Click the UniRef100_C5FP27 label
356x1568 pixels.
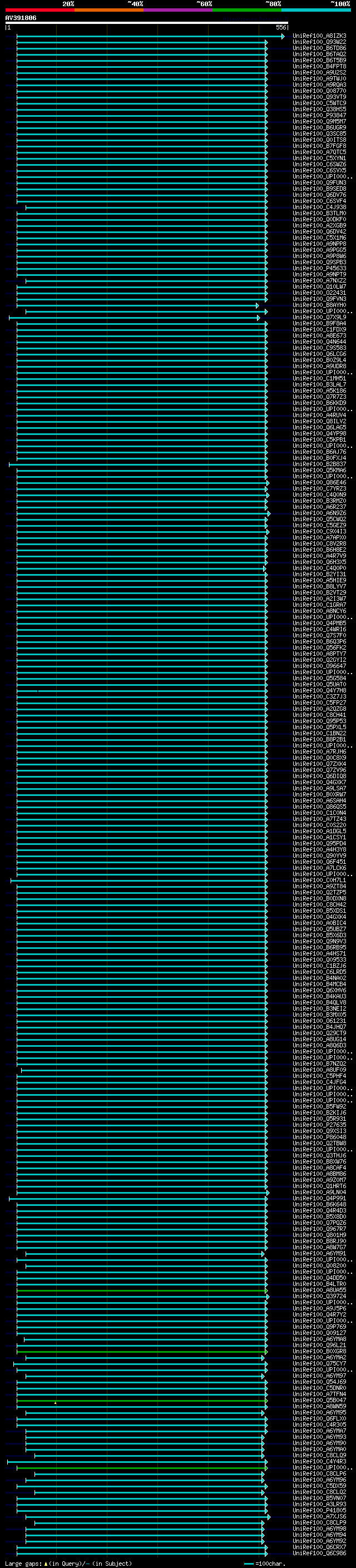(319, 703)
